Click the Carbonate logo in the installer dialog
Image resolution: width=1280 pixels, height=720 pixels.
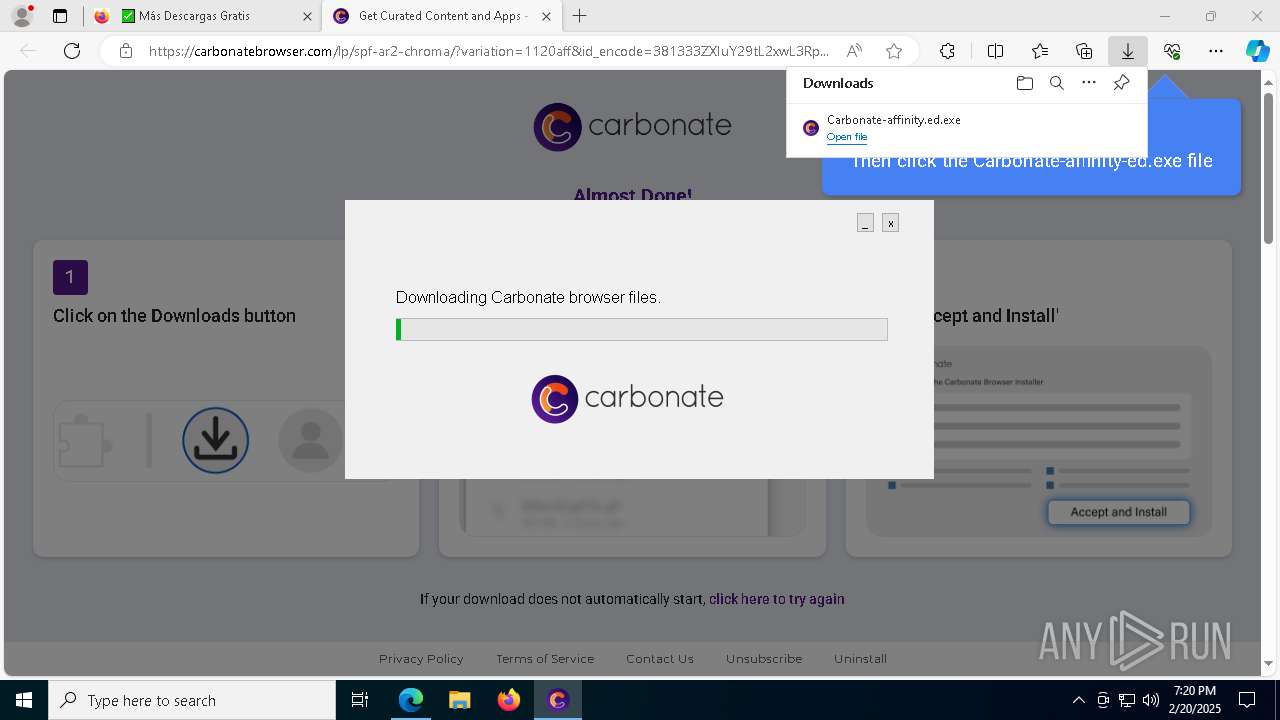(x=627, y=398)
